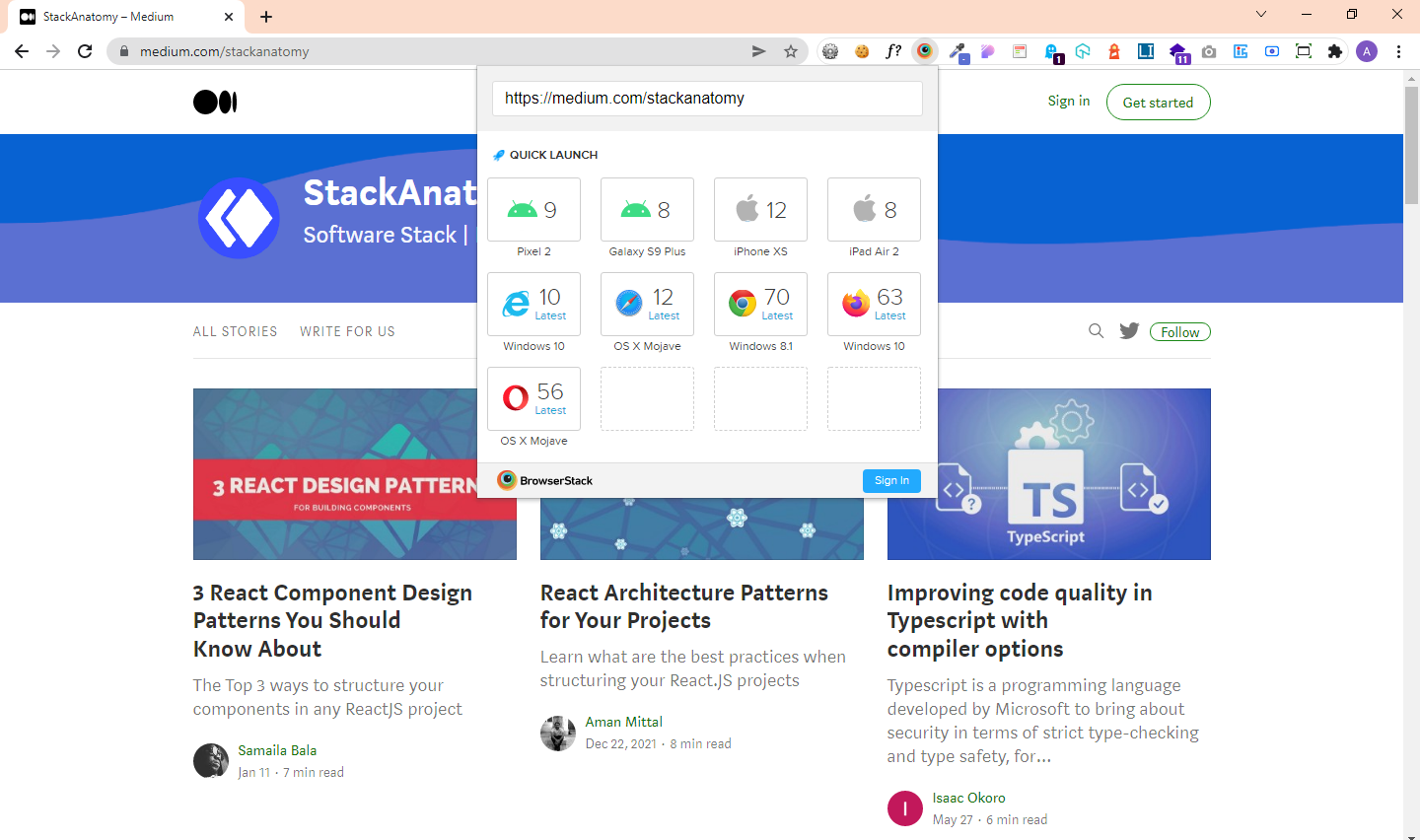Viewport: 1420px width, 840px height.
Task: Launch Galaxy S9 Plus Android 8
Action: click(647, 209)
